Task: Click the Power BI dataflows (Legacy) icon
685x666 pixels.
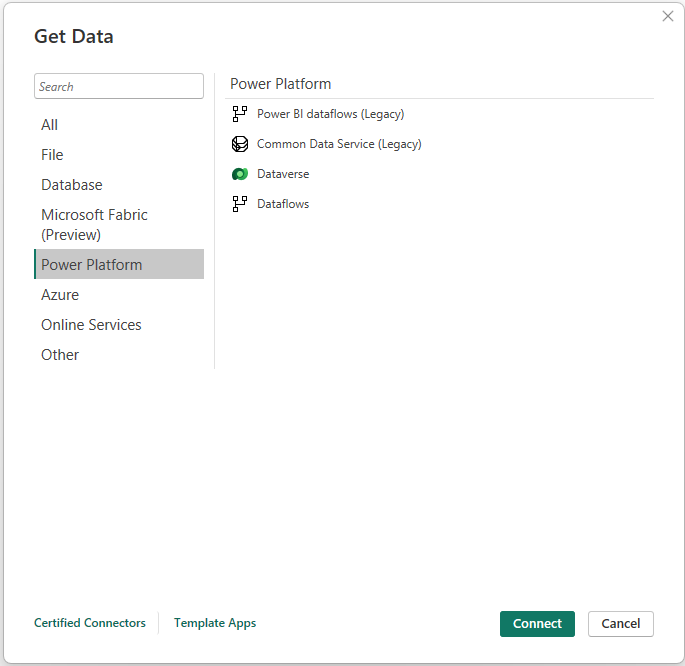Action: tap(239, 114)
